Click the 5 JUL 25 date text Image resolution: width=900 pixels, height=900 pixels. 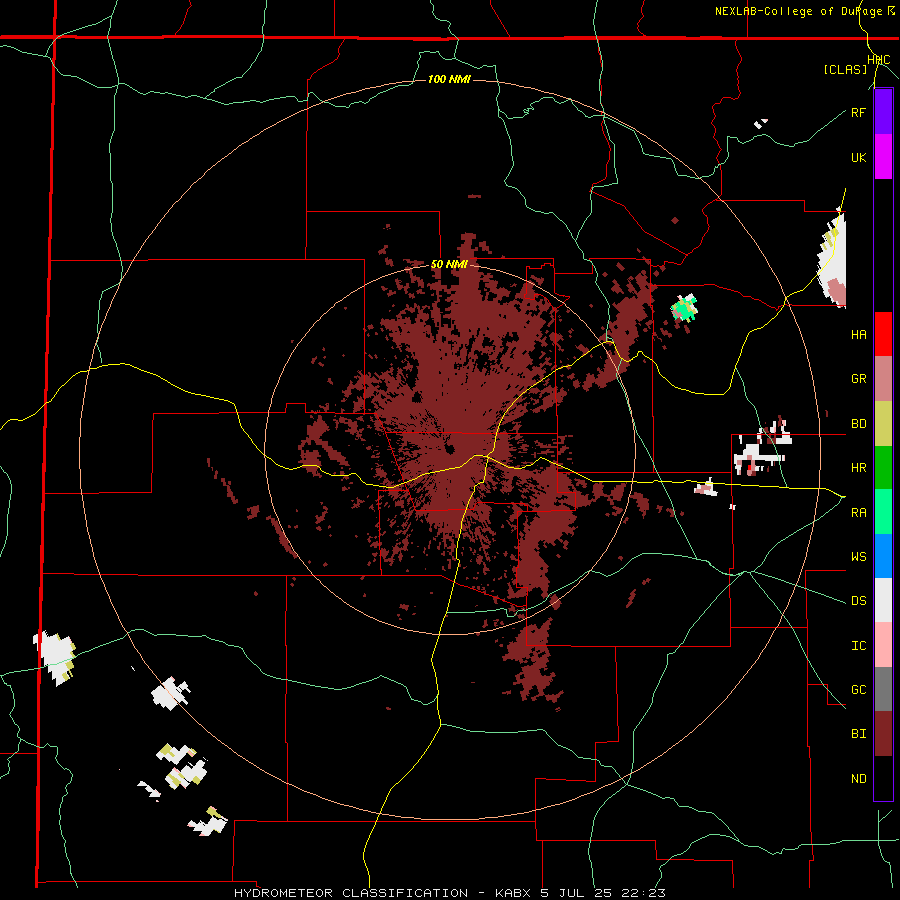coord(575,893)
